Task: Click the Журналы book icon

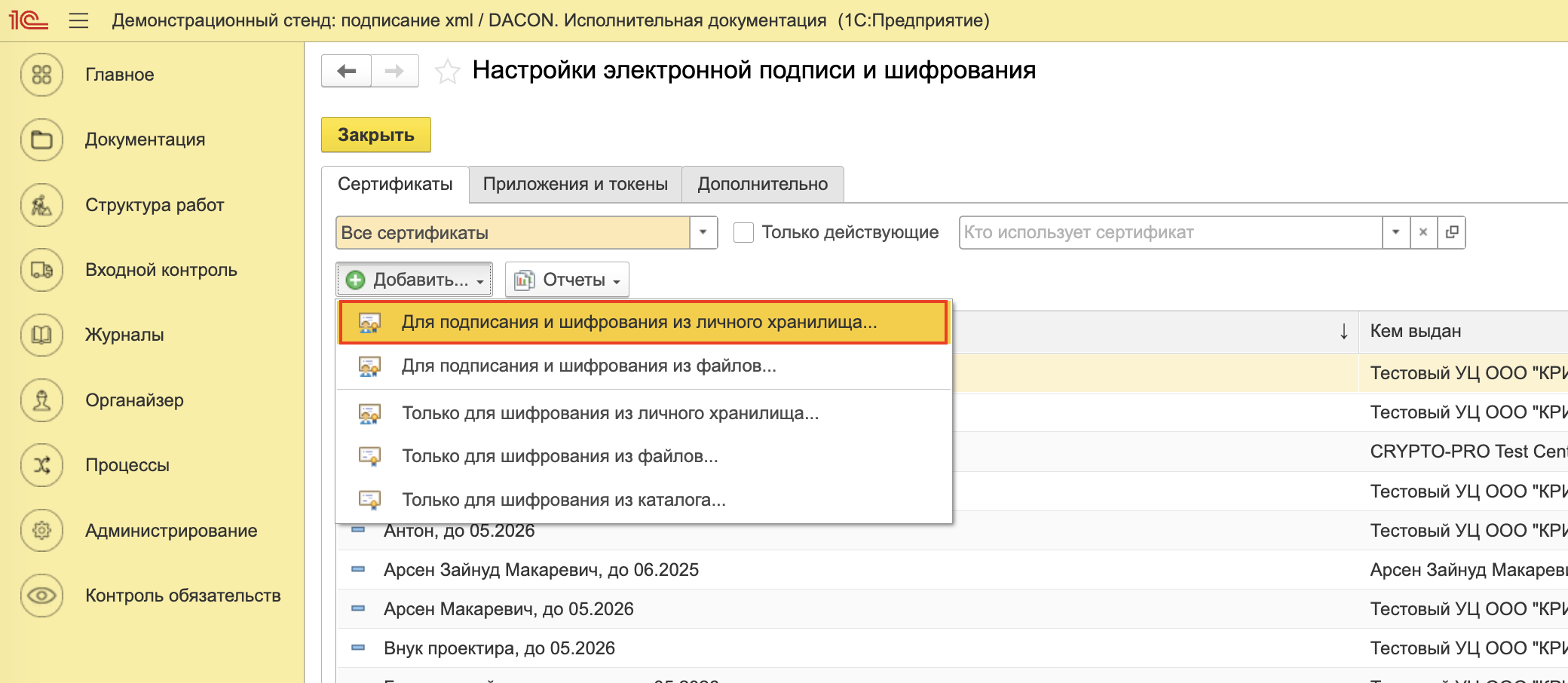Action: coord(41,335)
